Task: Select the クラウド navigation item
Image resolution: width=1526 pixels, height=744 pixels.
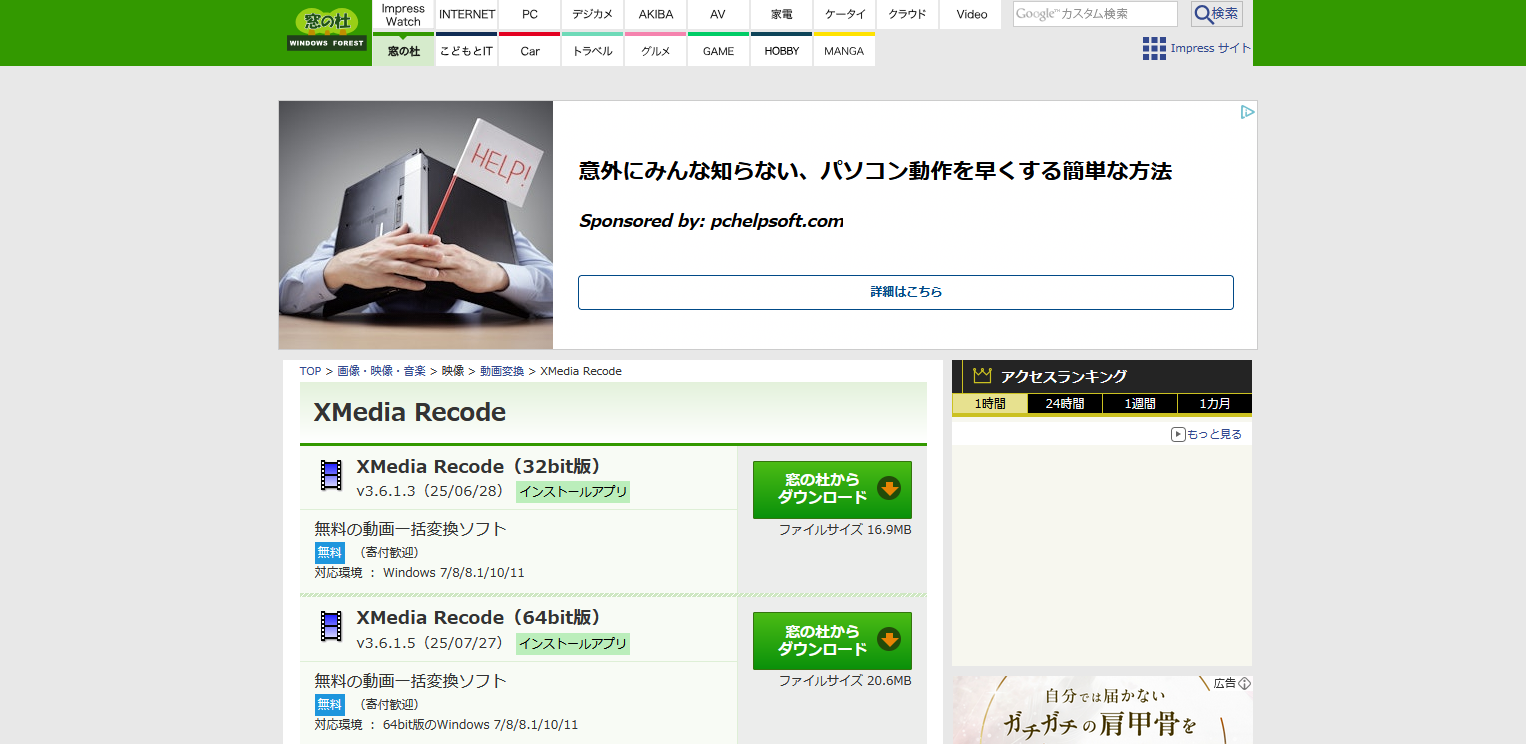Action: 907,15
